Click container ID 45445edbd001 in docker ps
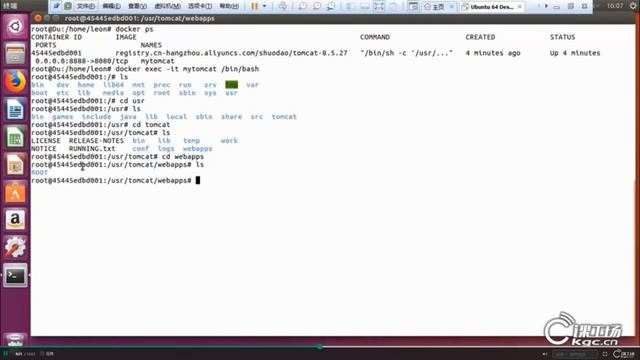This screenshot has width=640, height=360. pos(56,53)
